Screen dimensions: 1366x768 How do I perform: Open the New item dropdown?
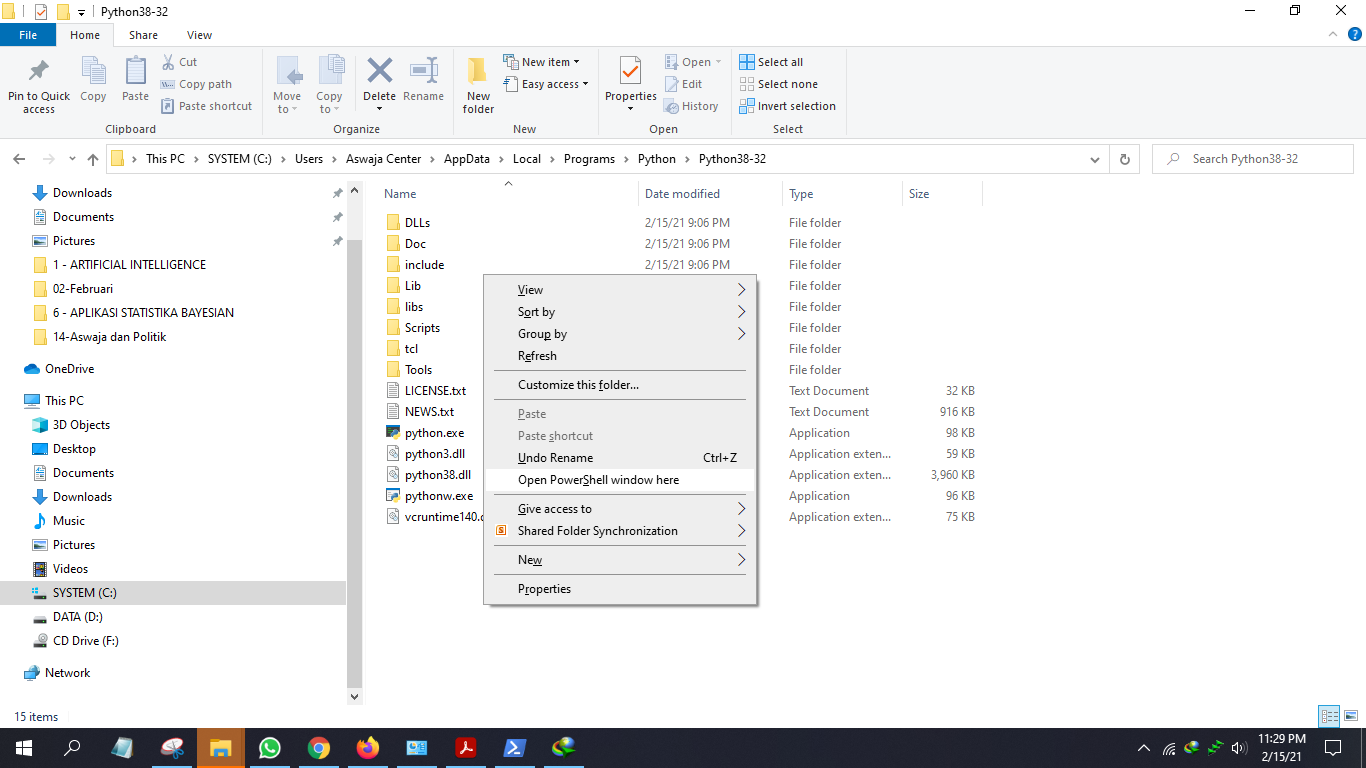coord(543,61)
